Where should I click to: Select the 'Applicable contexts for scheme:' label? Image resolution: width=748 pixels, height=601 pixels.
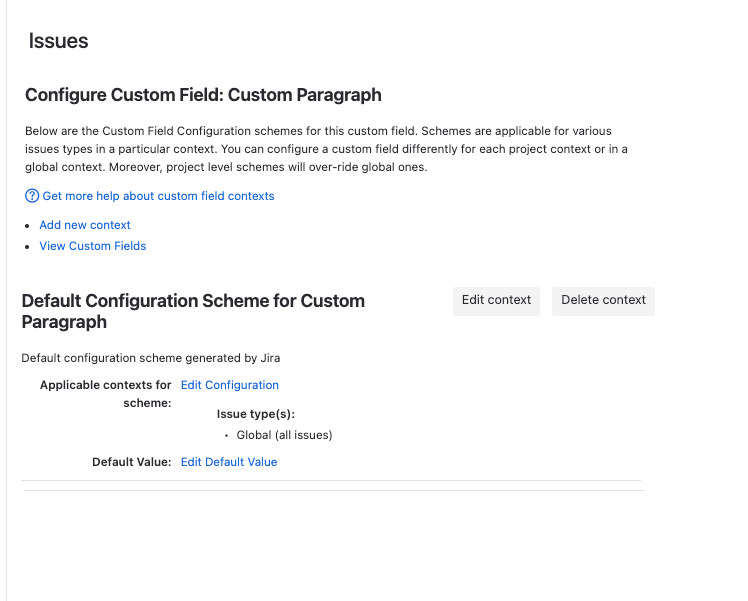105,394
